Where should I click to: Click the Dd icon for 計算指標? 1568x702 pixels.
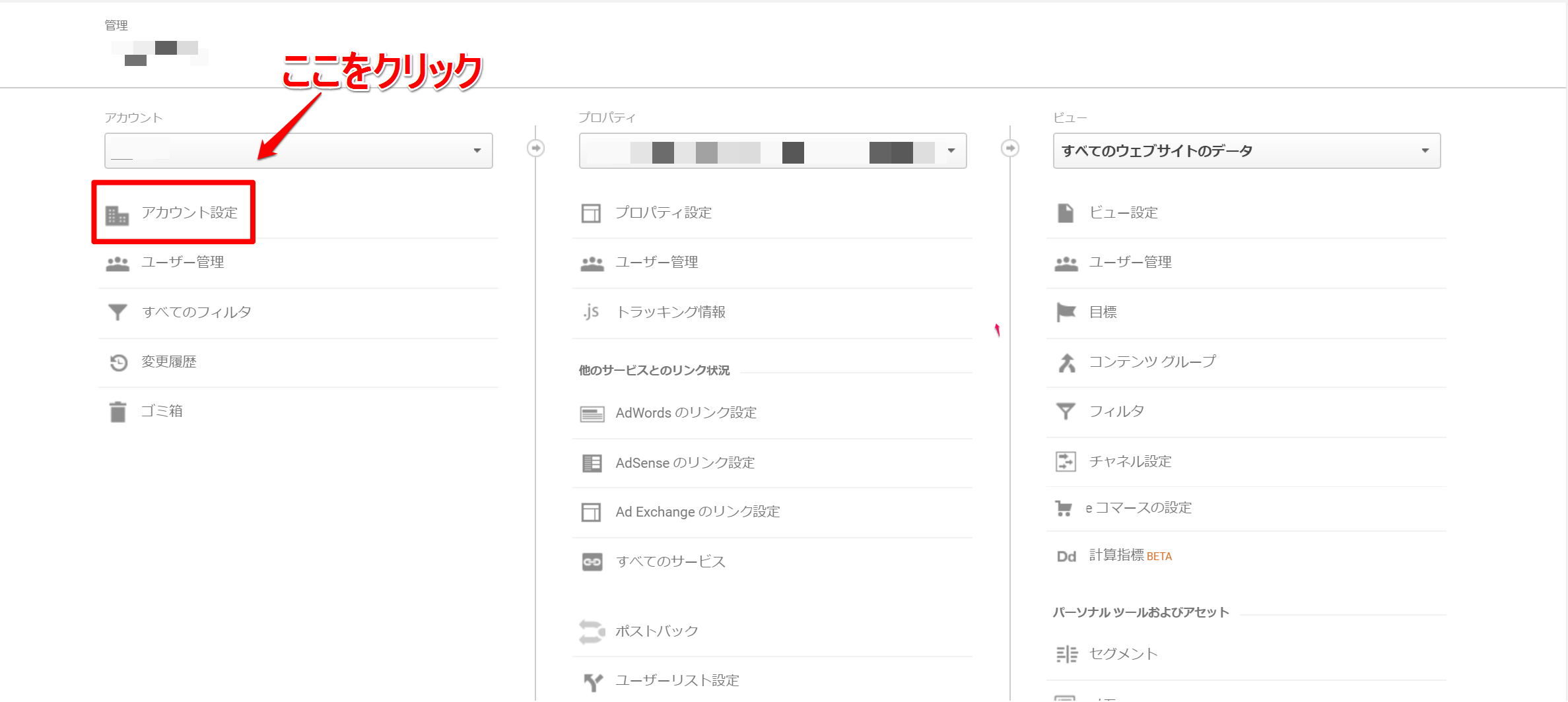(1066, 556)
